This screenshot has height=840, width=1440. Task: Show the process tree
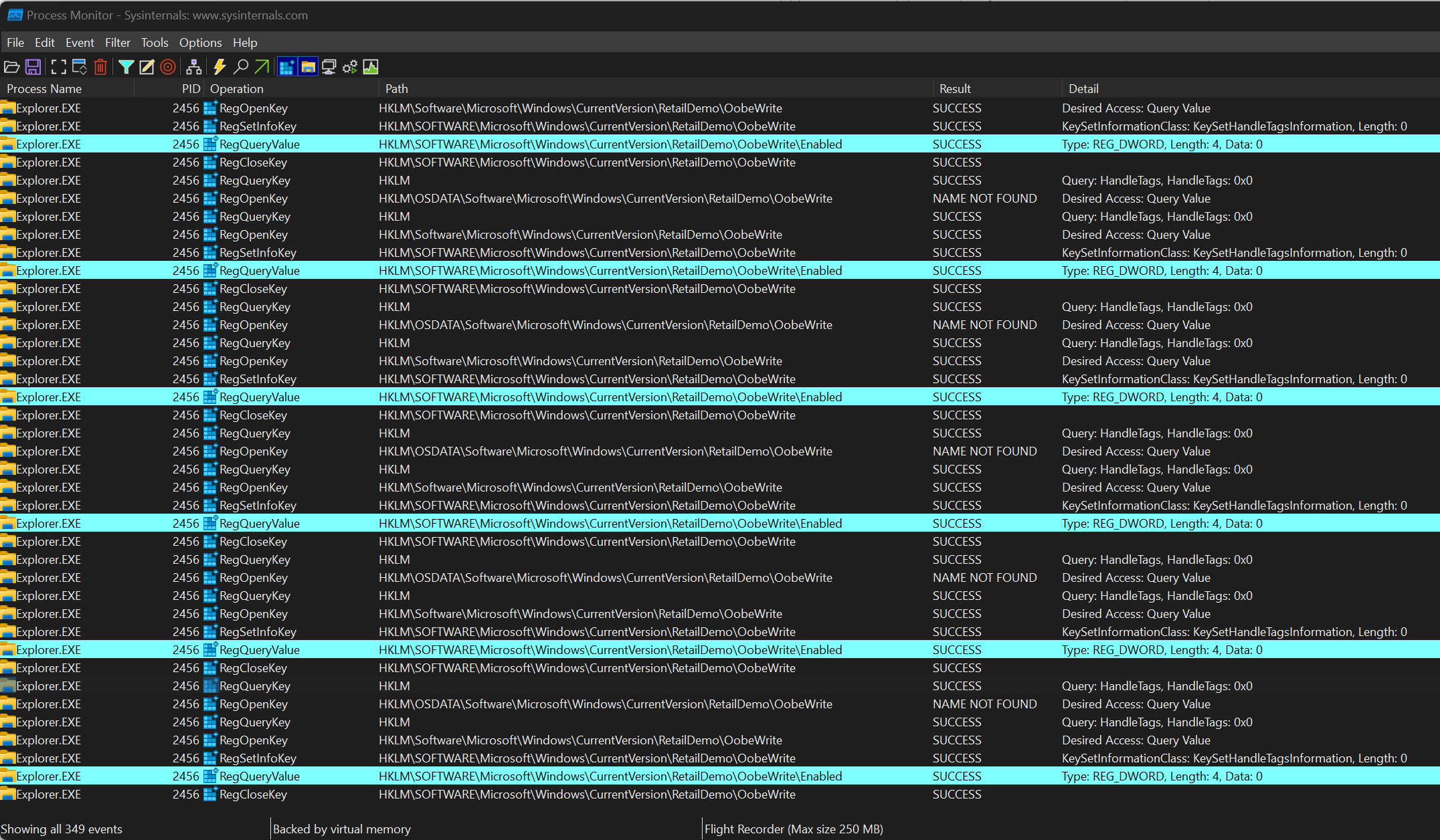(195, 66)
